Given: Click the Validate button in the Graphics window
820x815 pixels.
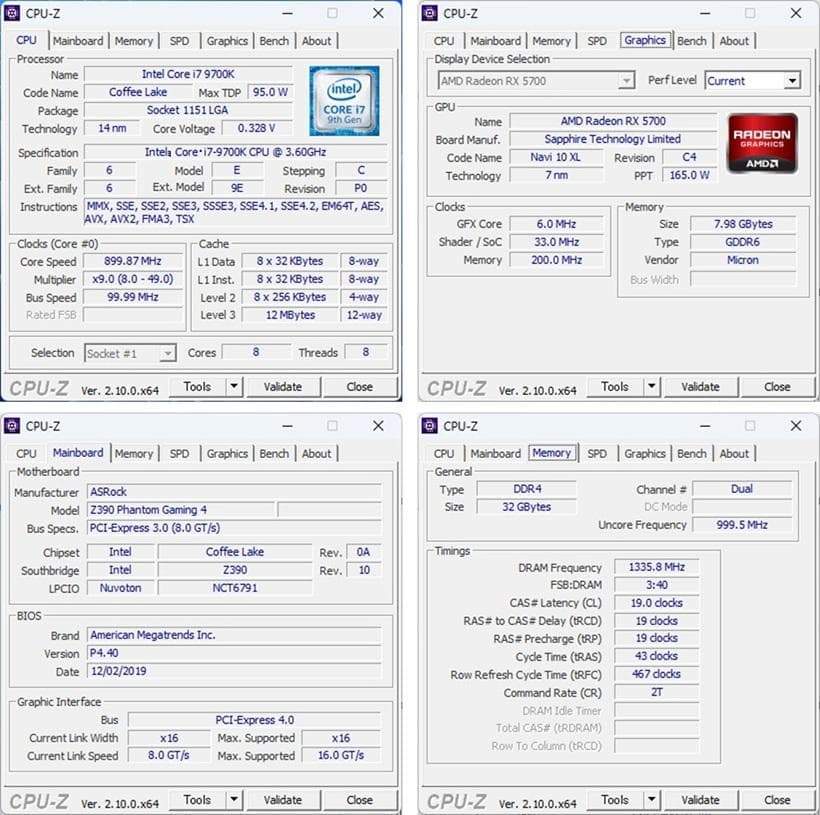Looking at the screenshot, I should click(x=701, y=386).
